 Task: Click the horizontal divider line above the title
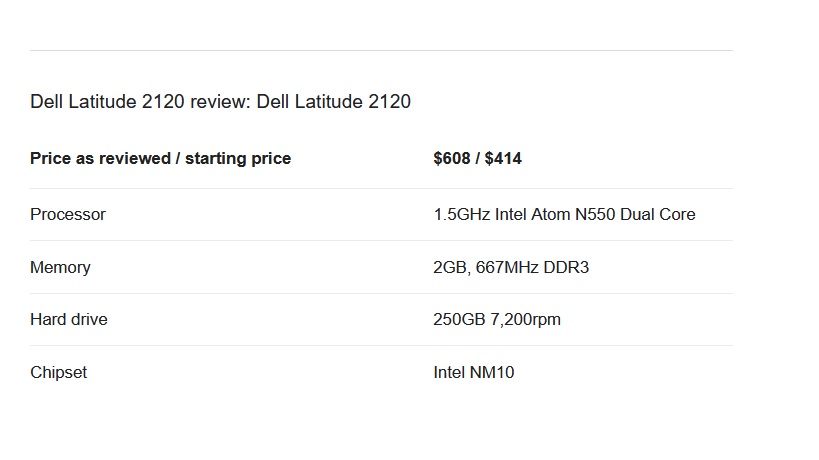[381, 51]
